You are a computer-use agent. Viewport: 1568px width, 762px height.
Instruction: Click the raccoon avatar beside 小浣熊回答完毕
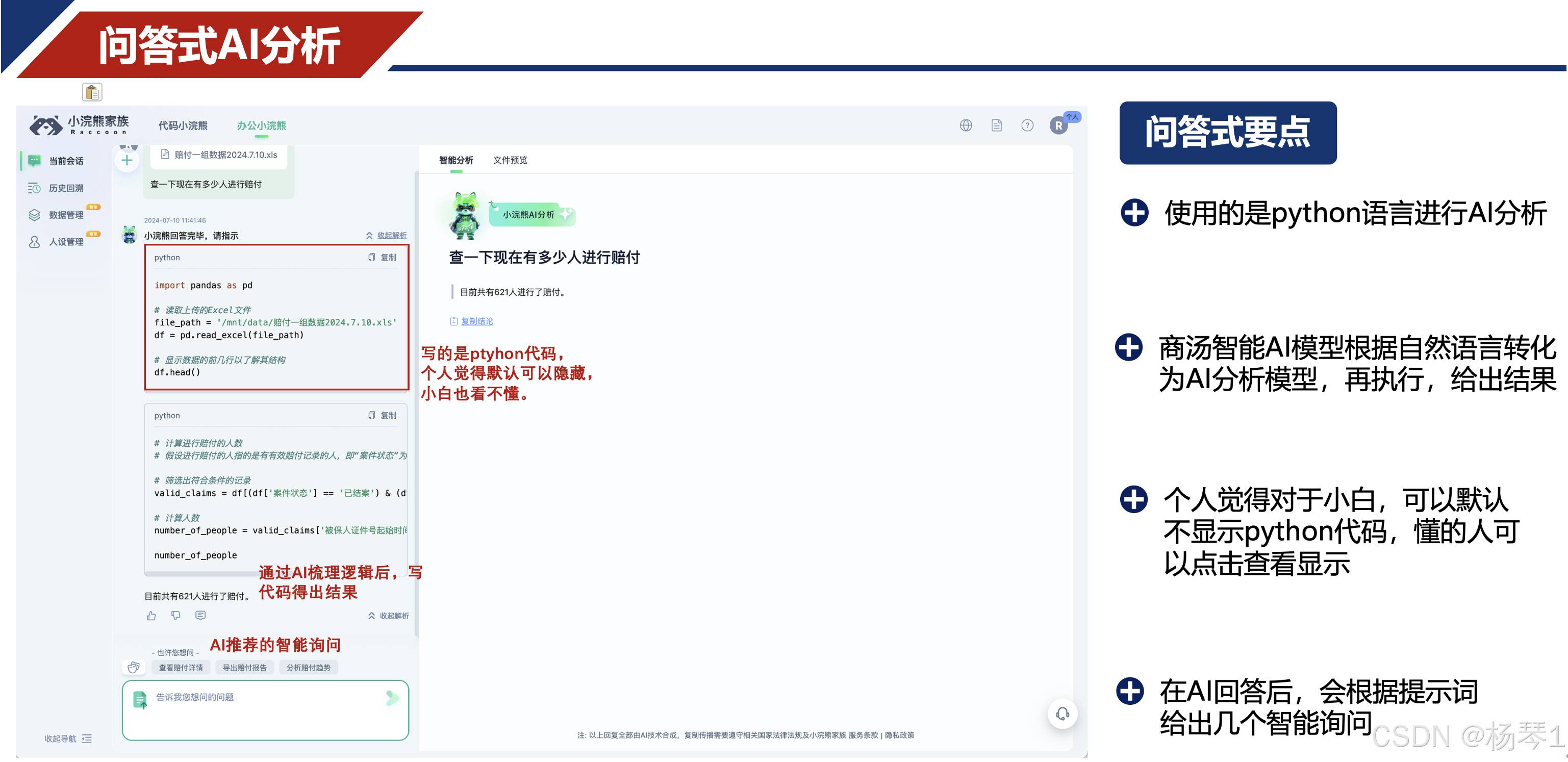point(129,235)
